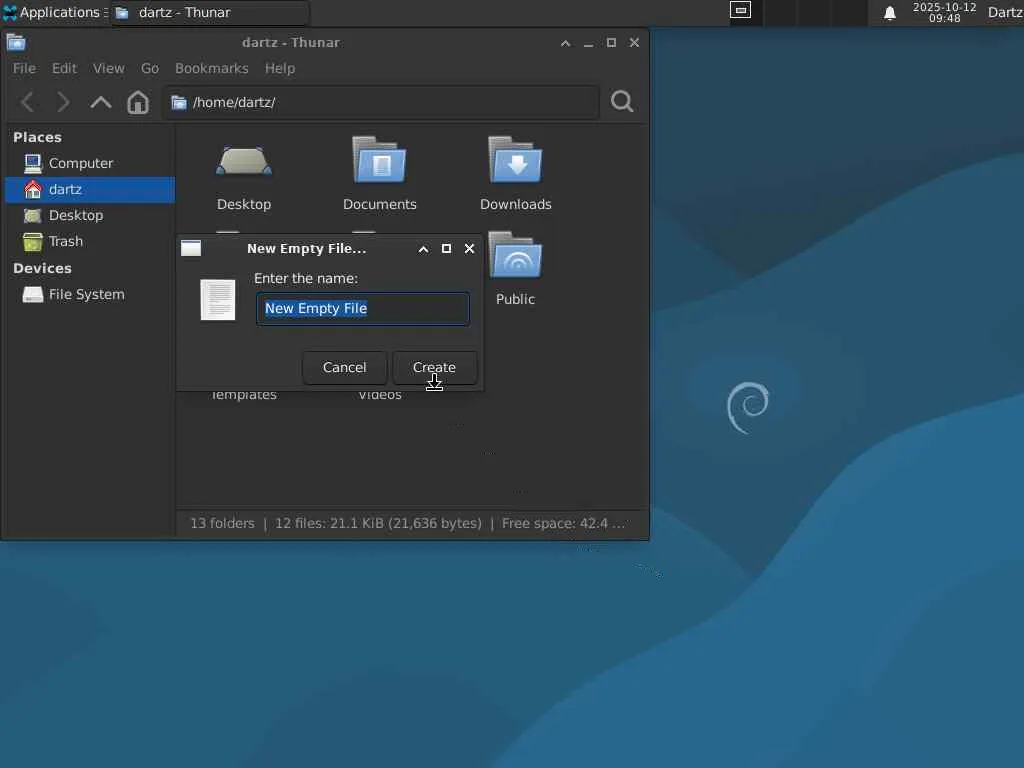The image size is (1024, 768).
Task: Select the Public folder icon
Action: (515, 255)
